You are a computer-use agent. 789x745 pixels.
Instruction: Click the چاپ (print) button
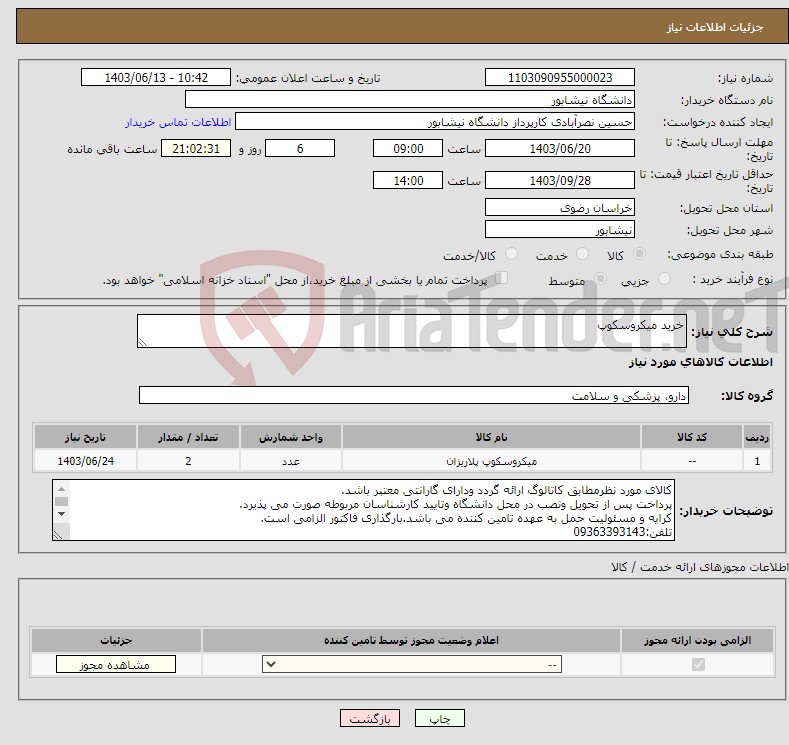pos(439,718)
